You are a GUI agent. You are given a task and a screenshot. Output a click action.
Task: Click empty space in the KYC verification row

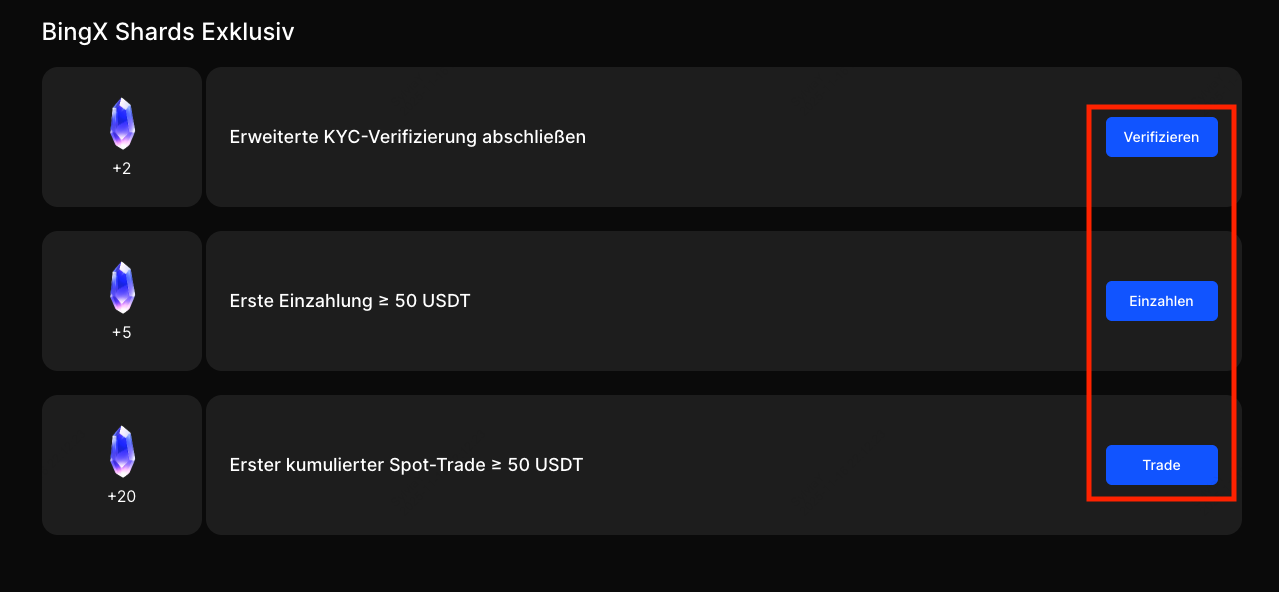[820, 137]
